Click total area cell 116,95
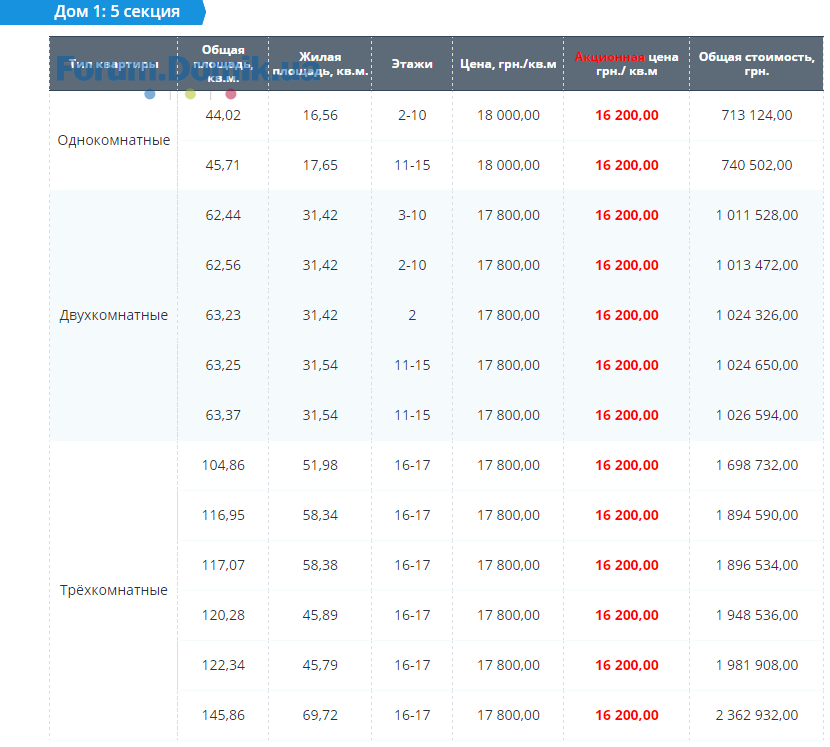The image size is (830, 747). pos(223,515)
